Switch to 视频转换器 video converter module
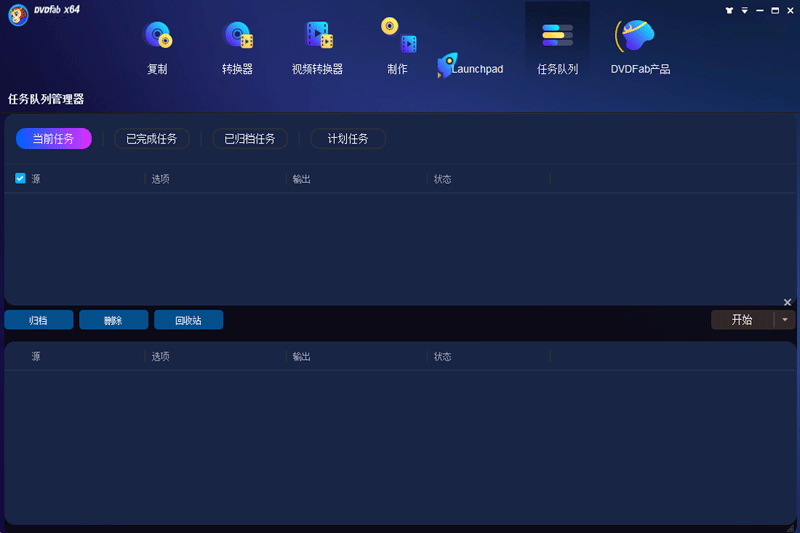 [x=317, y=47]
